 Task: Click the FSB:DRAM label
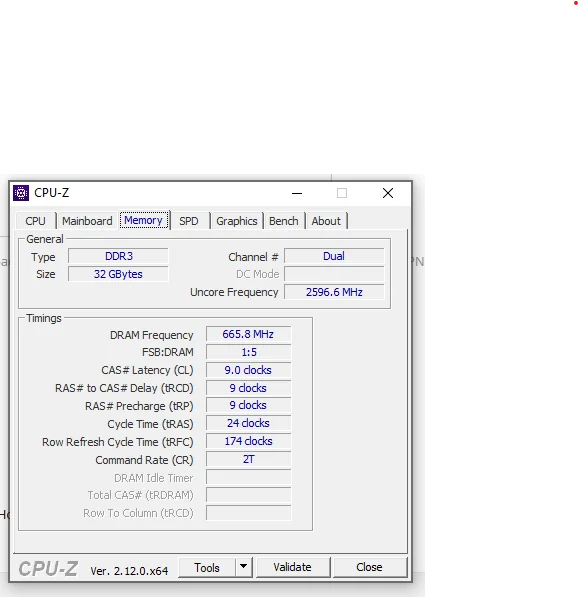[167, 353]
